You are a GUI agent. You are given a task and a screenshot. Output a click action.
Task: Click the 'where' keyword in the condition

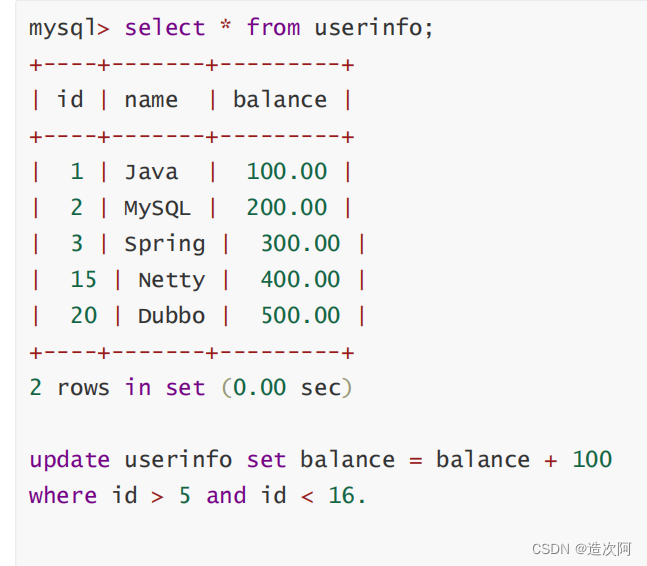[63, 495]
